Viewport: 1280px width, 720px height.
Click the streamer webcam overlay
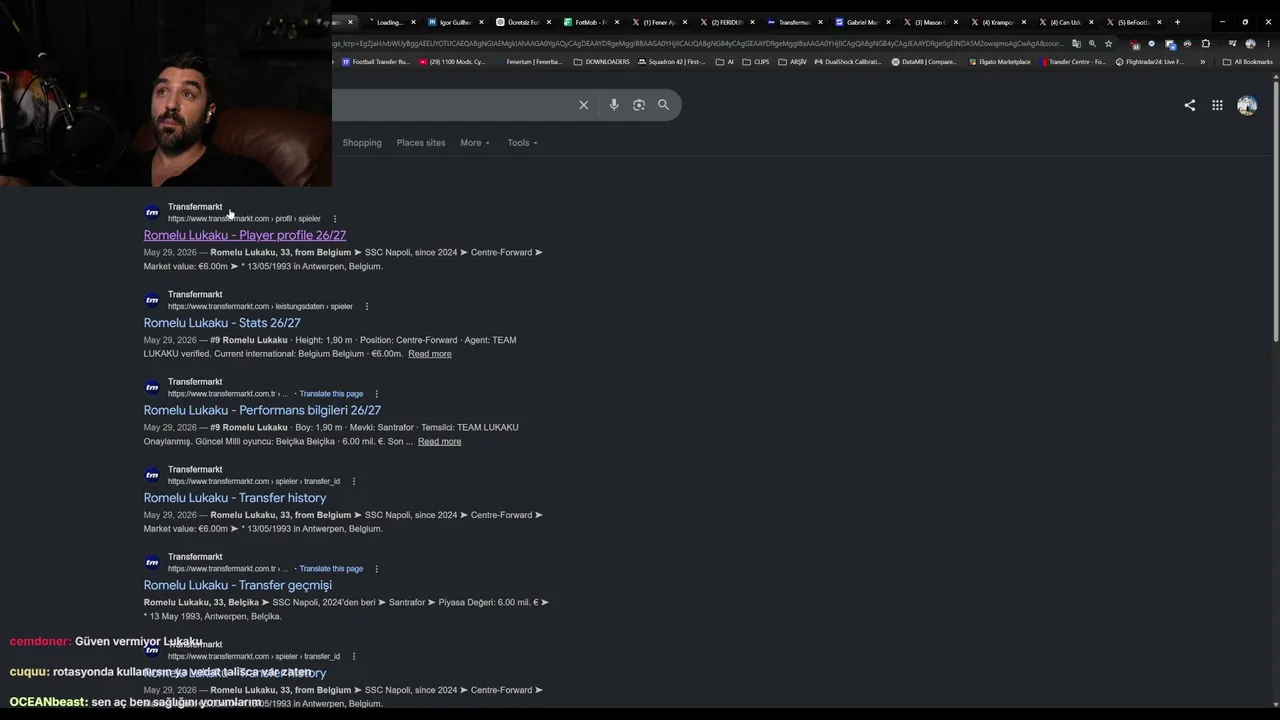coord(166,93)
